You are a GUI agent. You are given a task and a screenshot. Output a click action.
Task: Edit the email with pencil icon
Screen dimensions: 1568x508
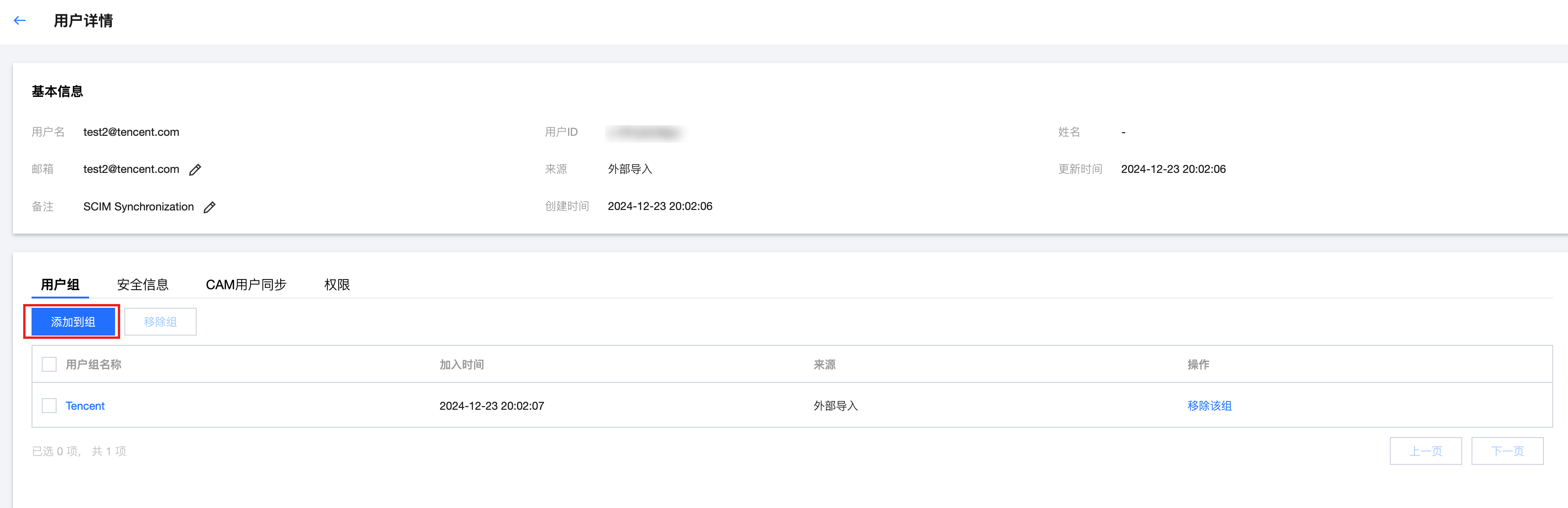point(195,170)
